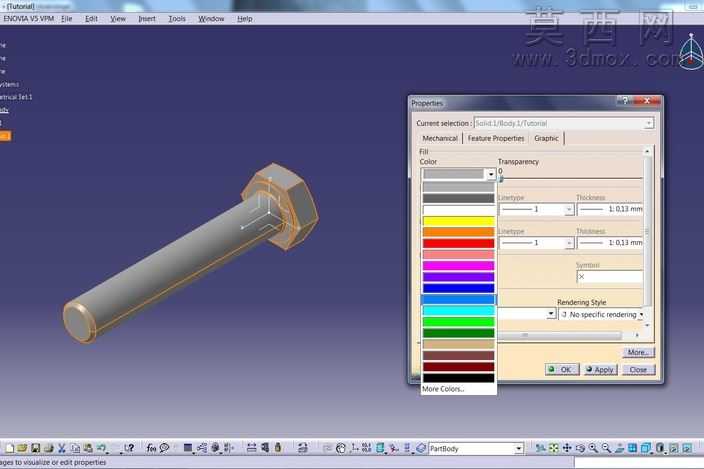
Task: Click the Swap Visible Space icon
Action: (687, 448)
